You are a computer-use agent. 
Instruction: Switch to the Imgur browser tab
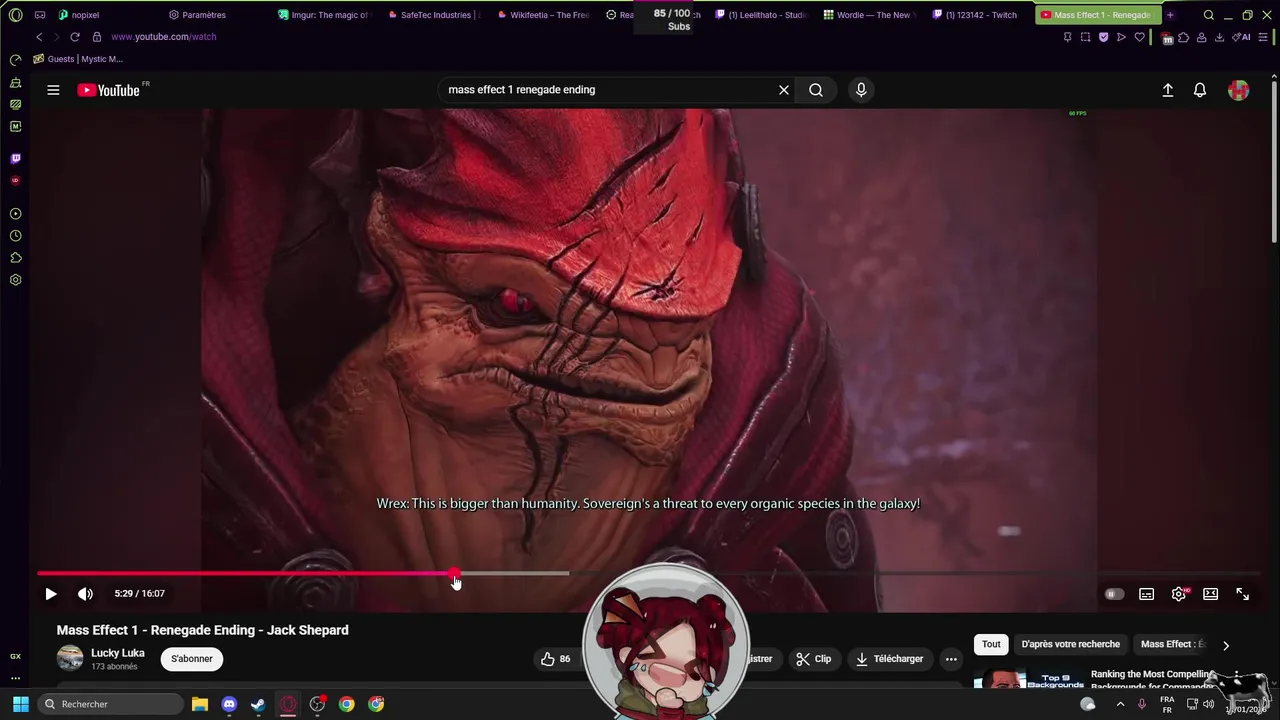coord(323,15)
